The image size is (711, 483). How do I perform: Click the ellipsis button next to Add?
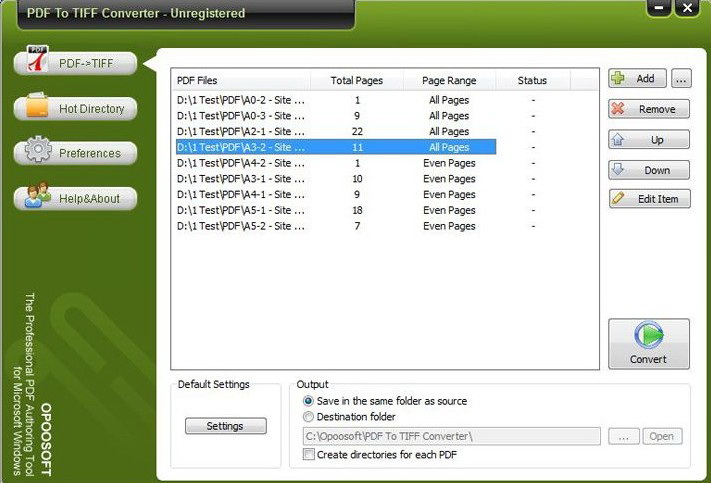(x=681, y=78)
